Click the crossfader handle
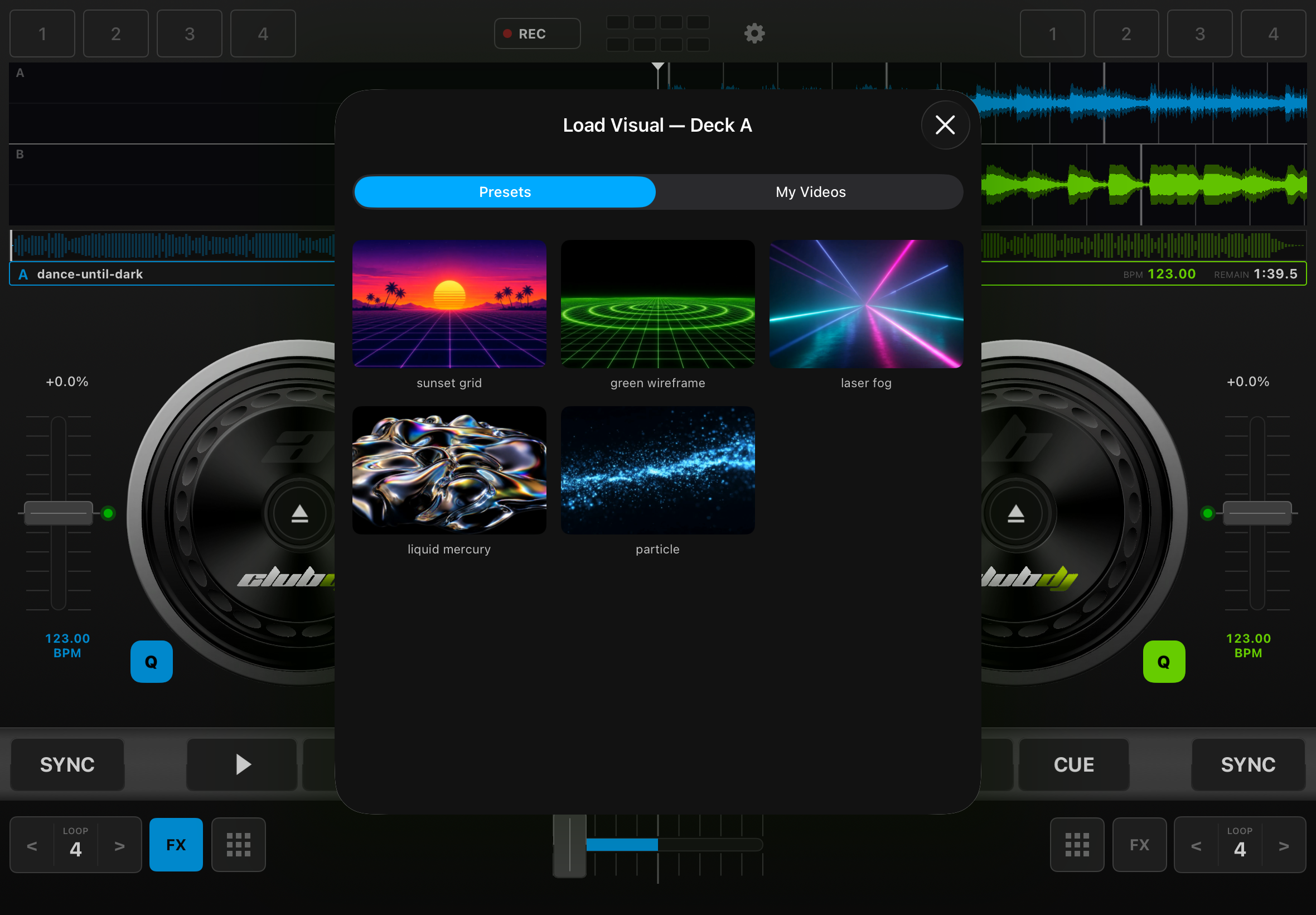 coord(569,846)
